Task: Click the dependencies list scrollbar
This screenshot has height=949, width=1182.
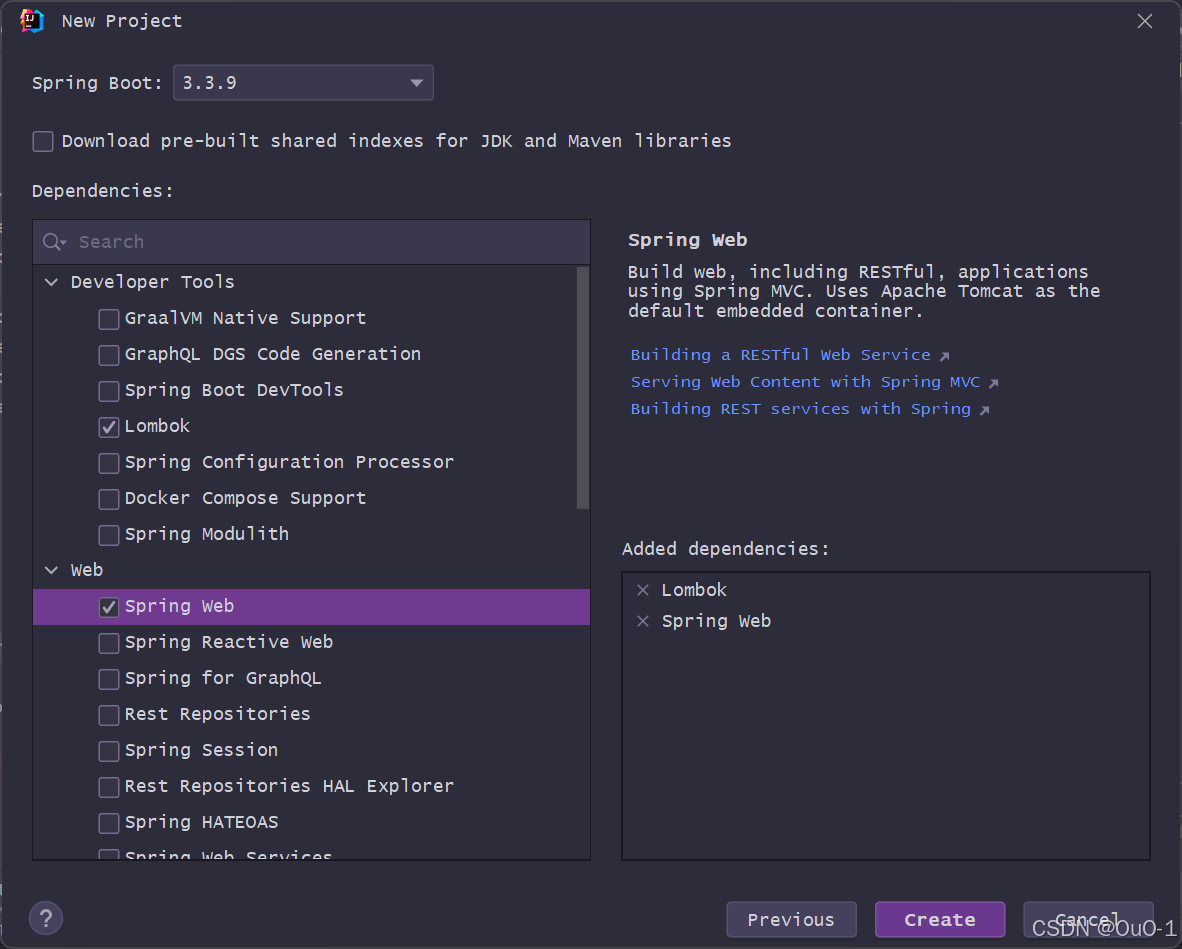Action: coord(582,388)
